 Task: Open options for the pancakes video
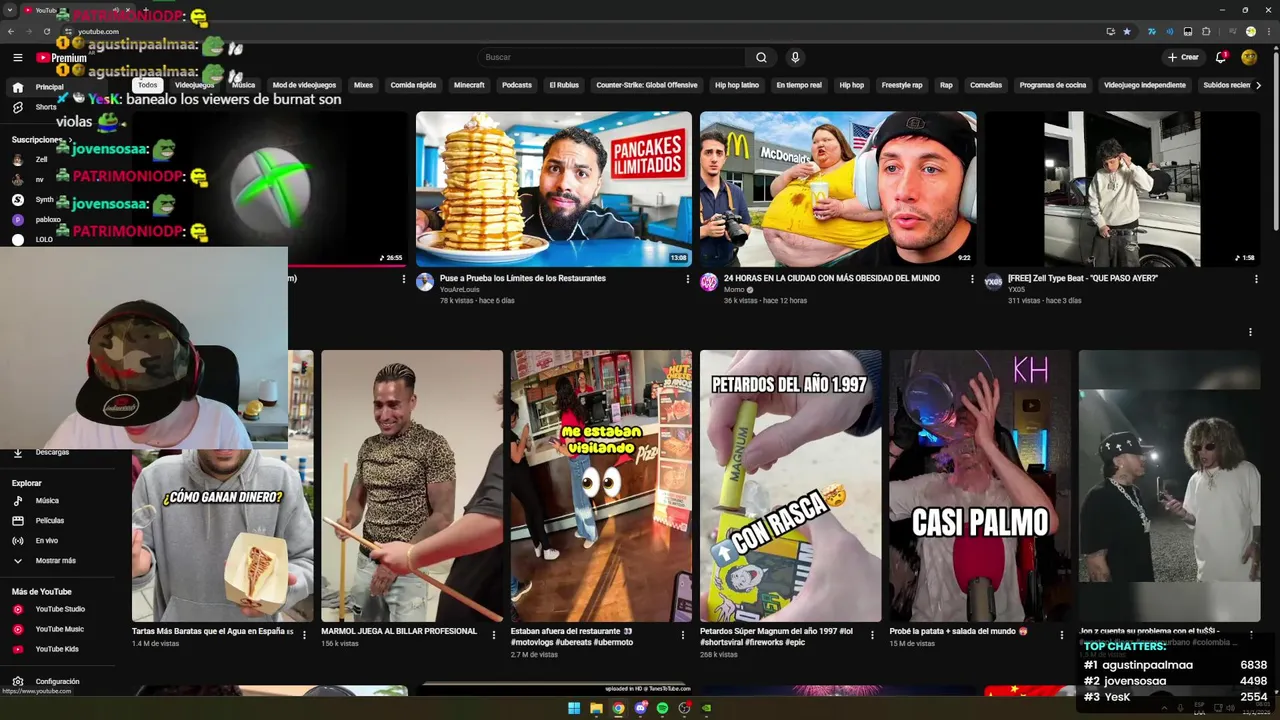pyautogui.click(x=687, y=279)
